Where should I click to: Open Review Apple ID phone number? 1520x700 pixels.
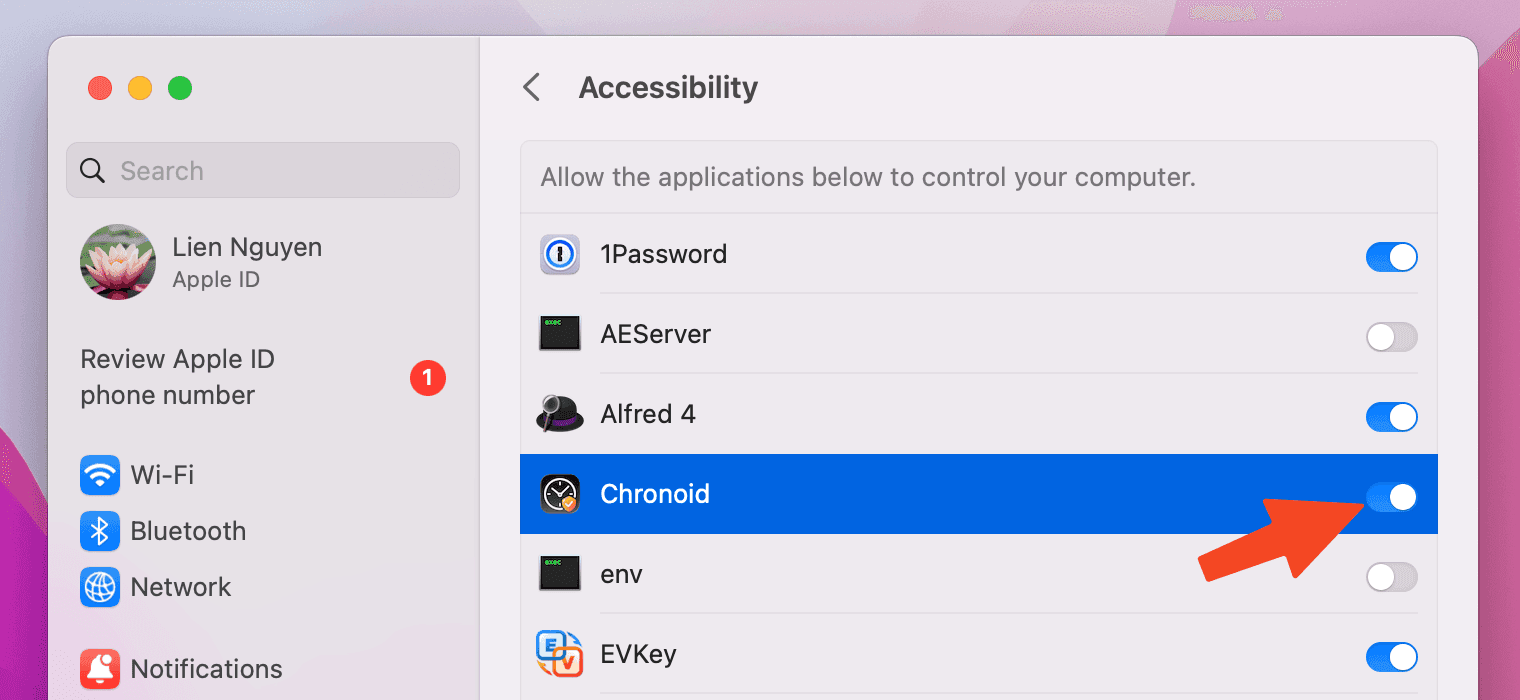(x=177, y=377)
